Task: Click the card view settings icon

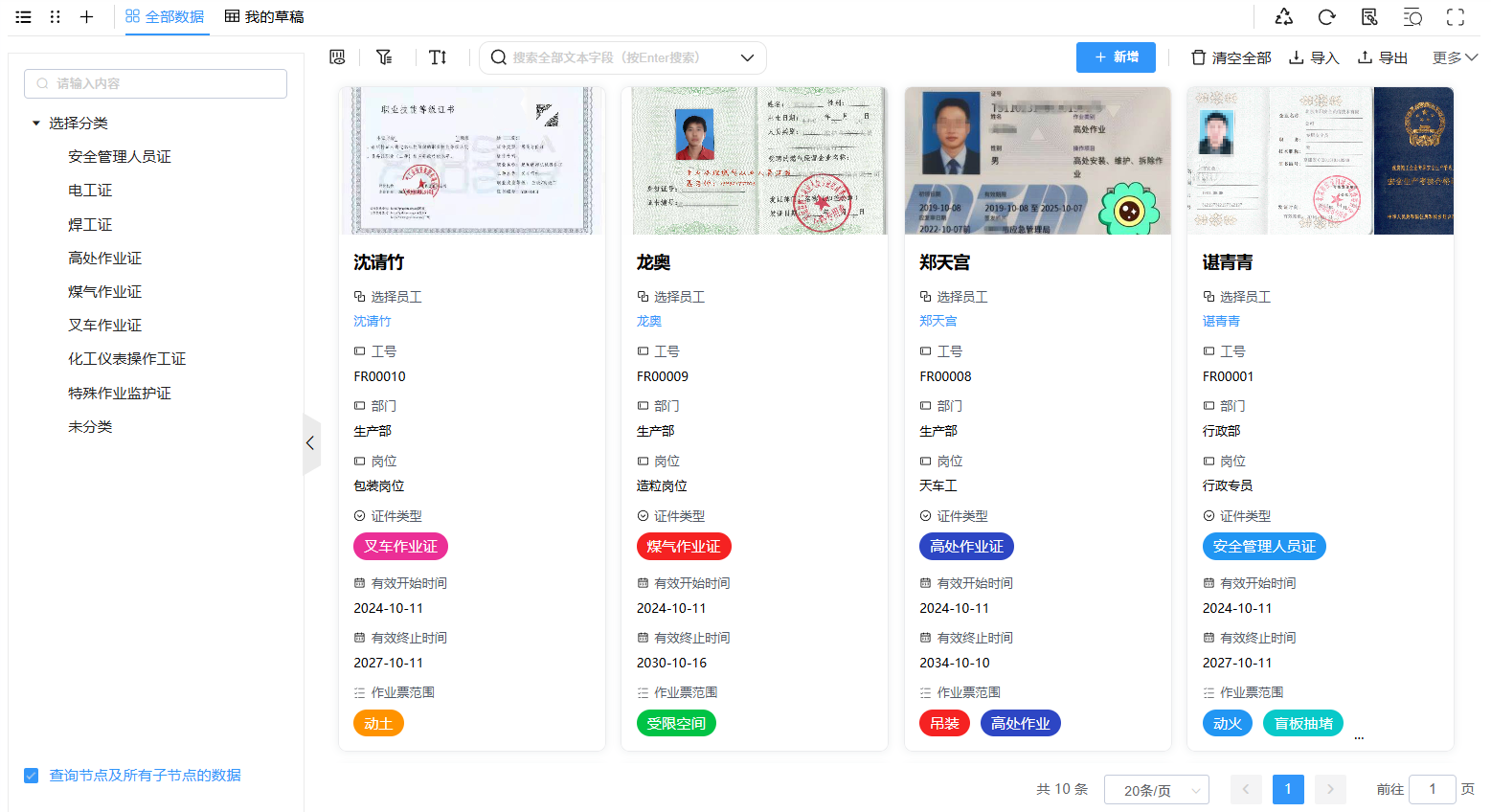Action: (337, 57)
